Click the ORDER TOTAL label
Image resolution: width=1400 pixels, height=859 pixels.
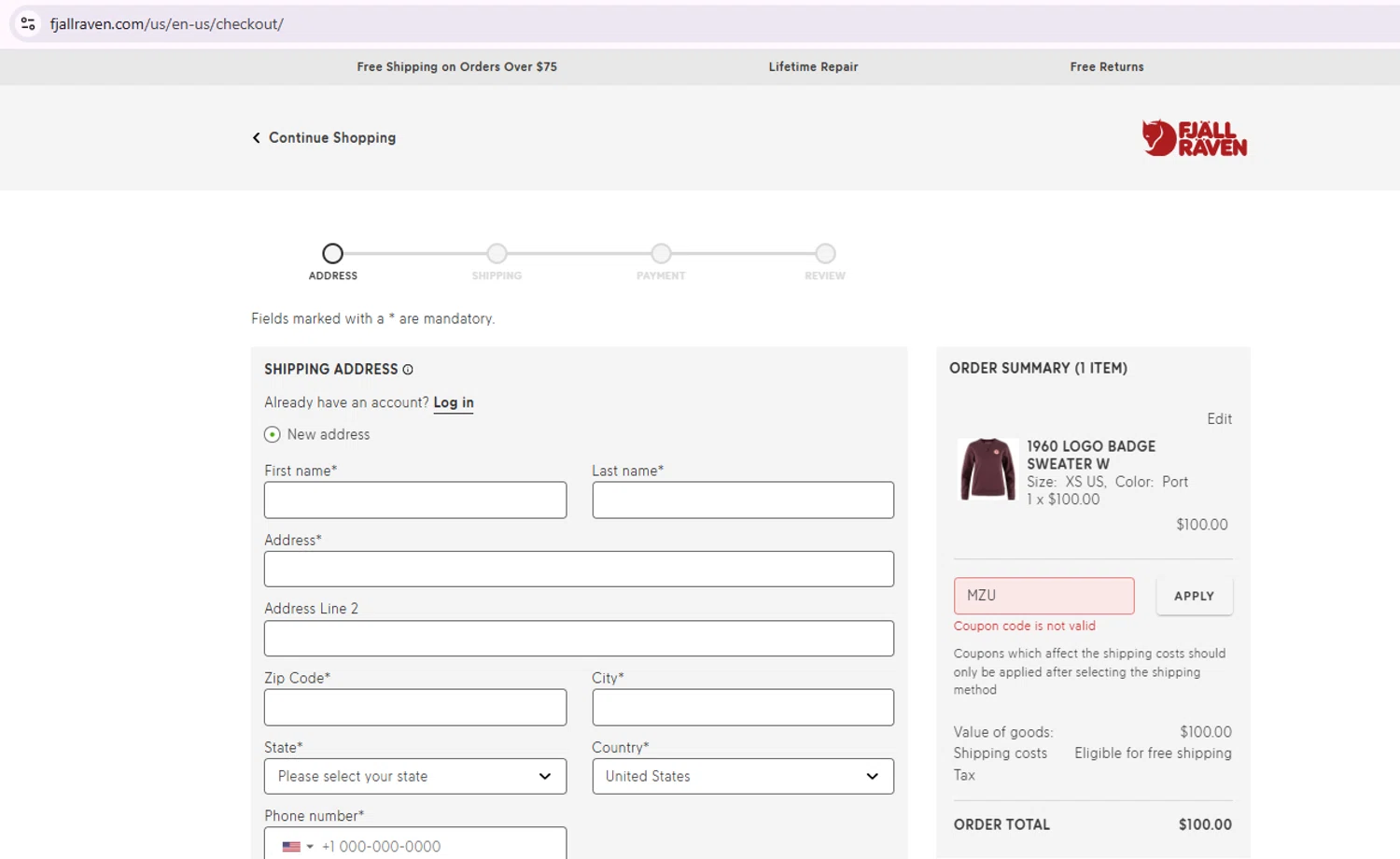coord(1001,824)
